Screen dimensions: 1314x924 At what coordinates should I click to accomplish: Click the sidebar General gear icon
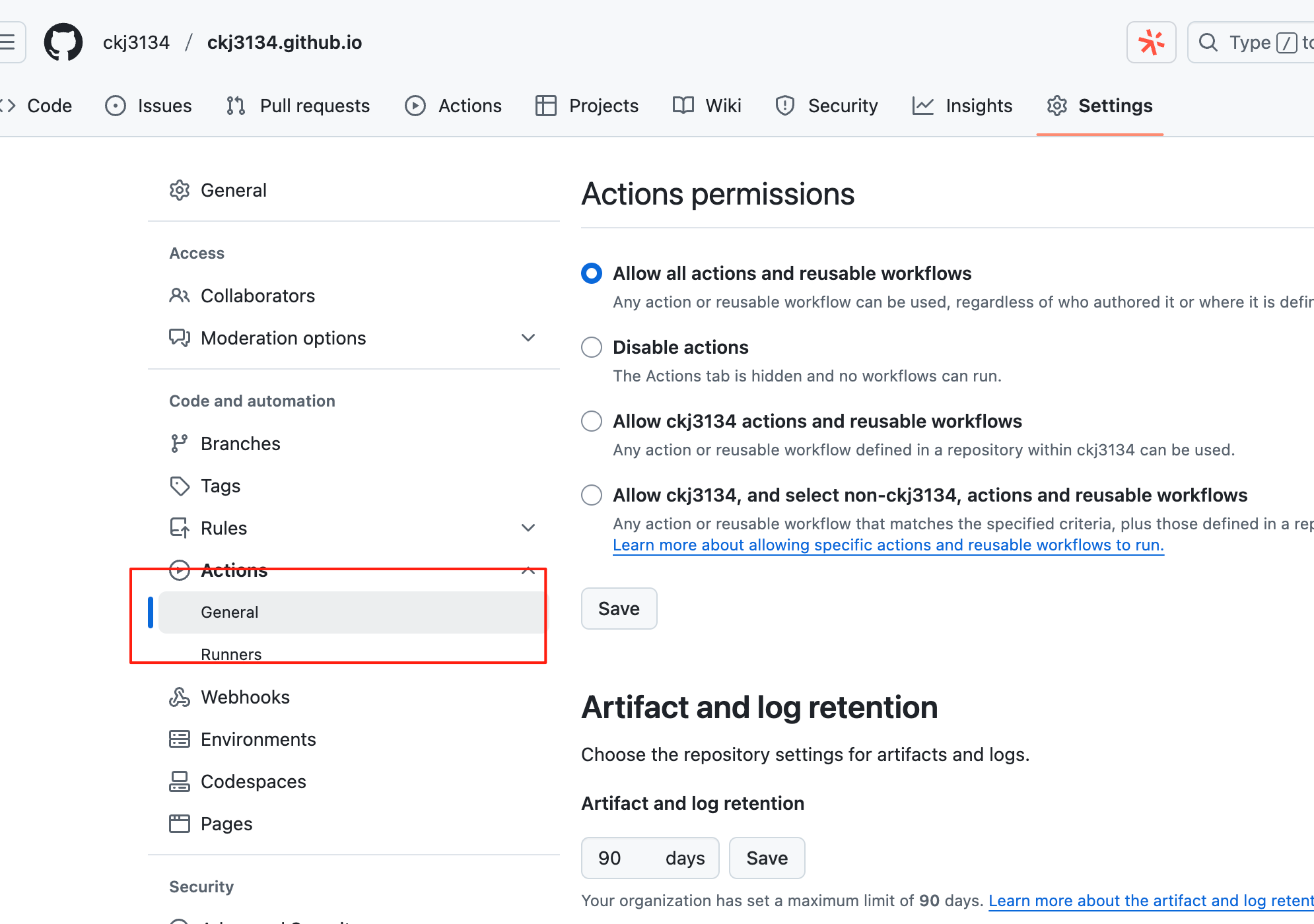click(x=180, y=190)
